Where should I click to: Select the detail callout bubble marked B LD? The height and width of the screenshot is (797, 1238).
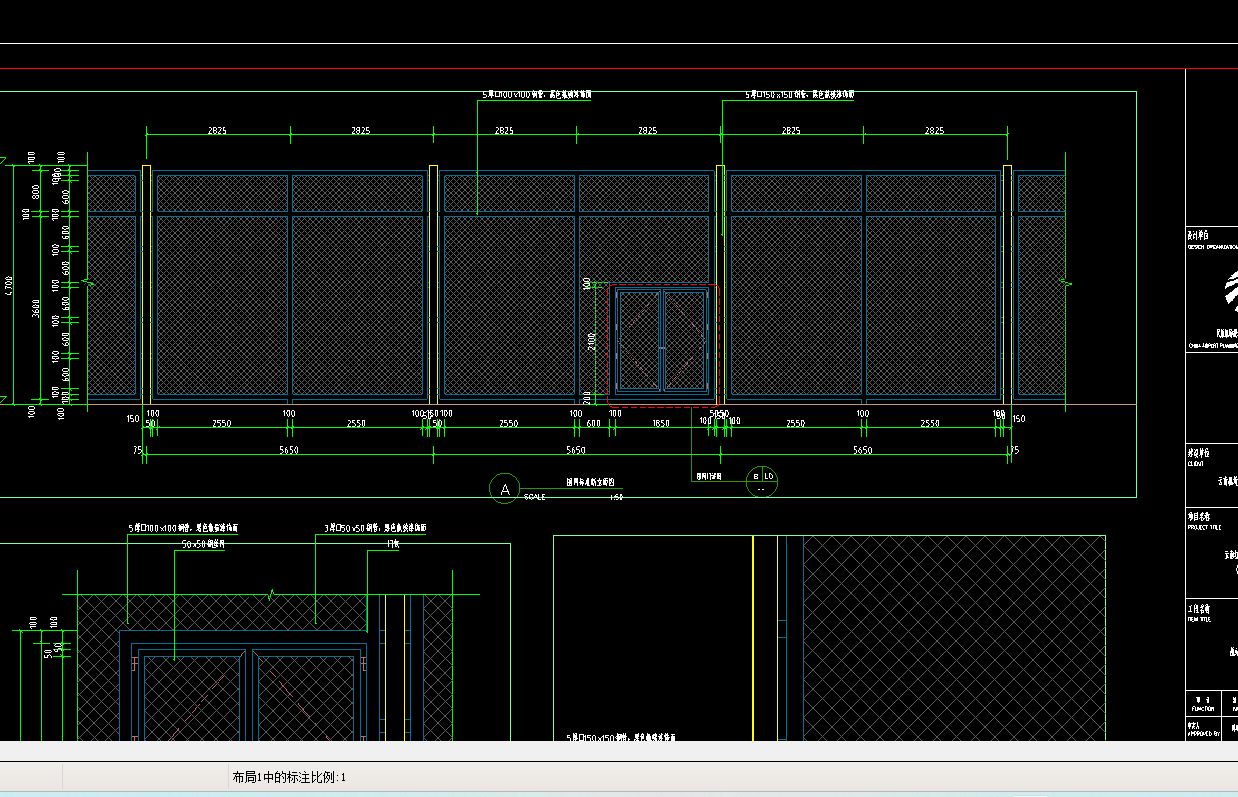(762, 481)
